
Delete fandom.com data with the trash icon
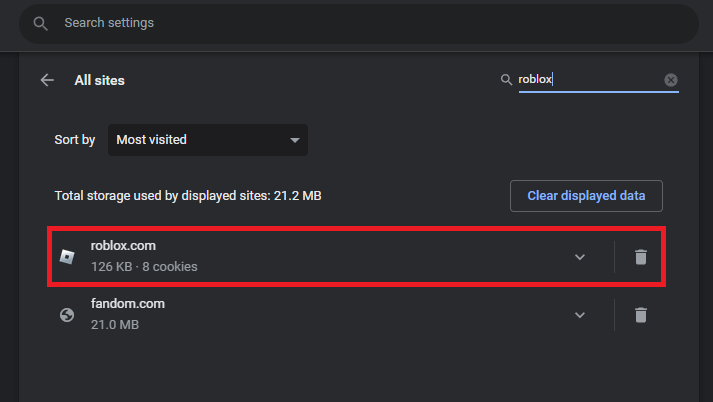click(641, 315)
